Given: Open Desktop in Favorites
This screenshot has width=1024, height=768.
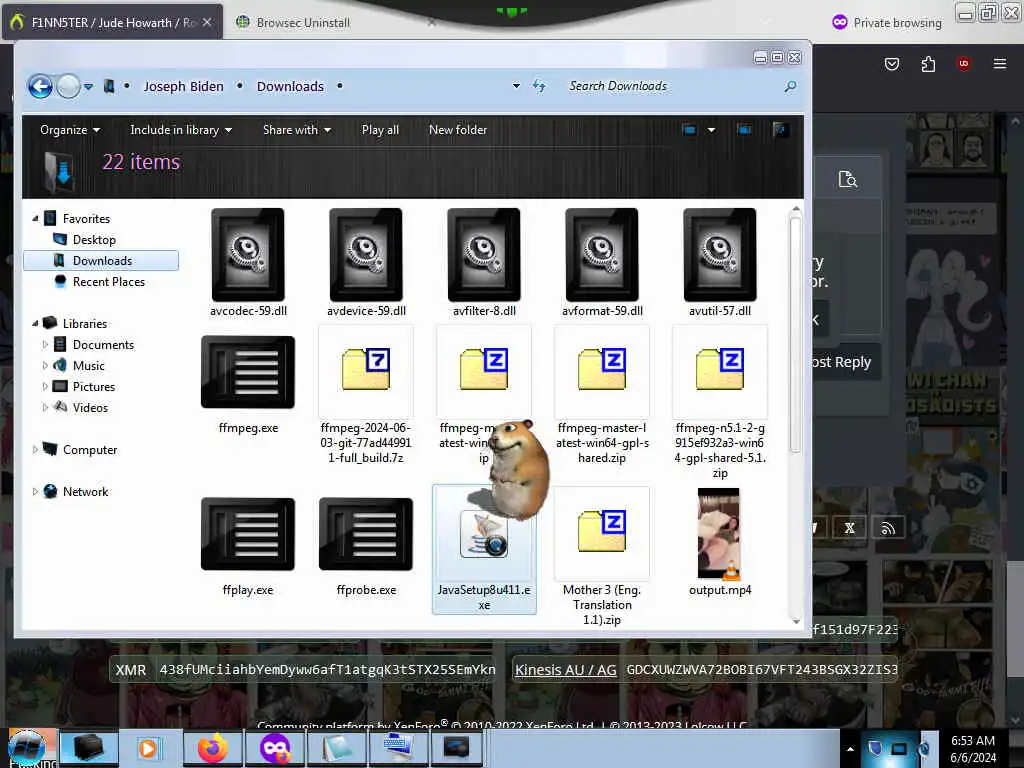Looking at the screenshot, I should click(x=93, y=240).
